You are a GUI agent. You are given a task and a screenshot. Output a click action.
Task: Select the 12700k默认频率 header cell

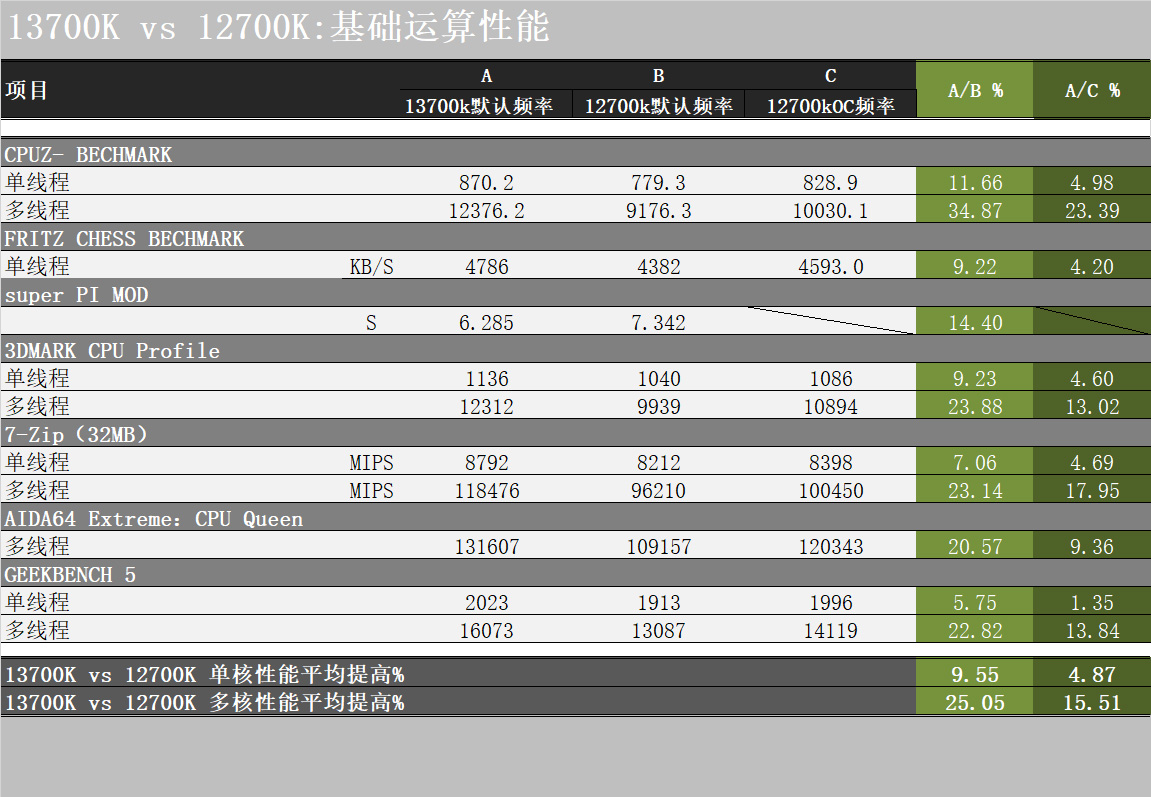coord(658,105)
